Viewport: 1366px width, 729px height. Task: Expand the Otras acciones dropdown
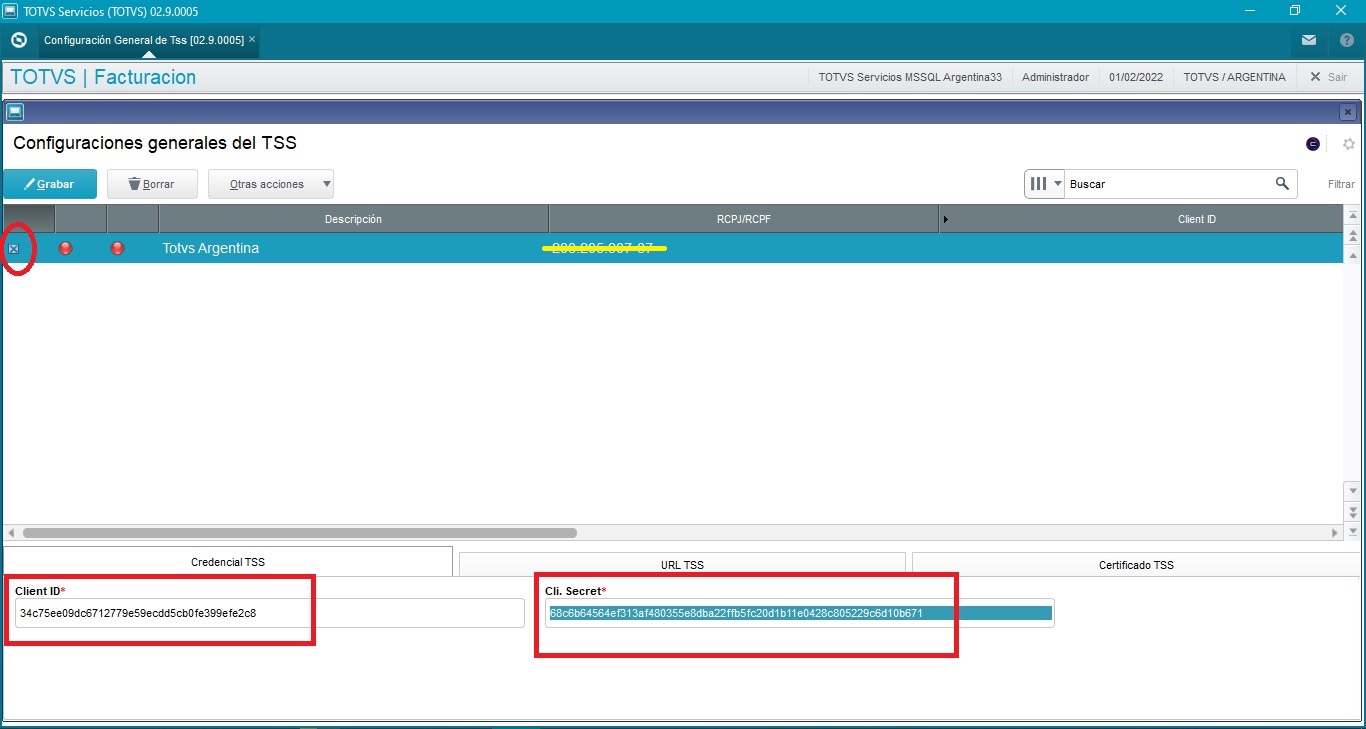[326, 184]
